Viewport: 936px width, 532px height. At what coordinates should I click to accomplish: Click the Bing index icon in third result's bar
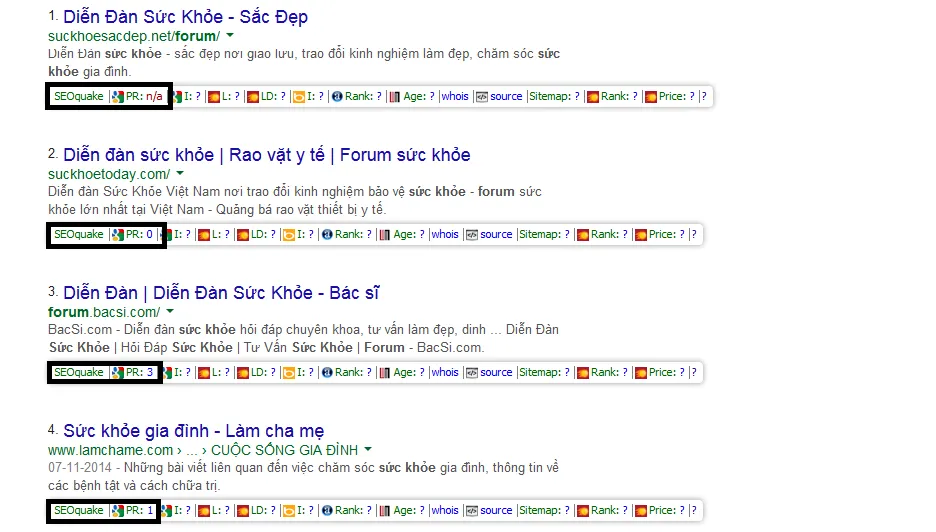(x=288, y=373)
